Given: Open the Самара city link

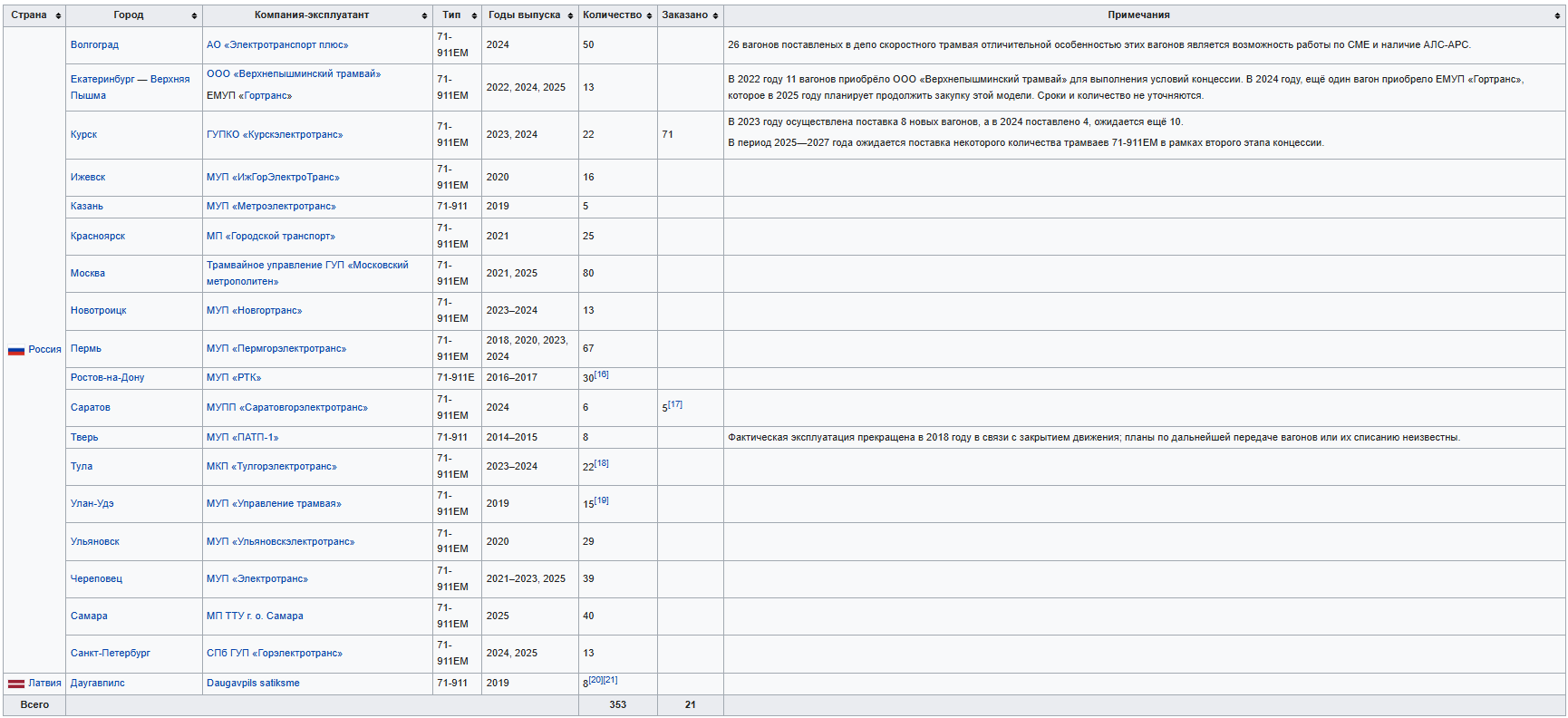Looking at the screenshot, I should click(89, 616).
